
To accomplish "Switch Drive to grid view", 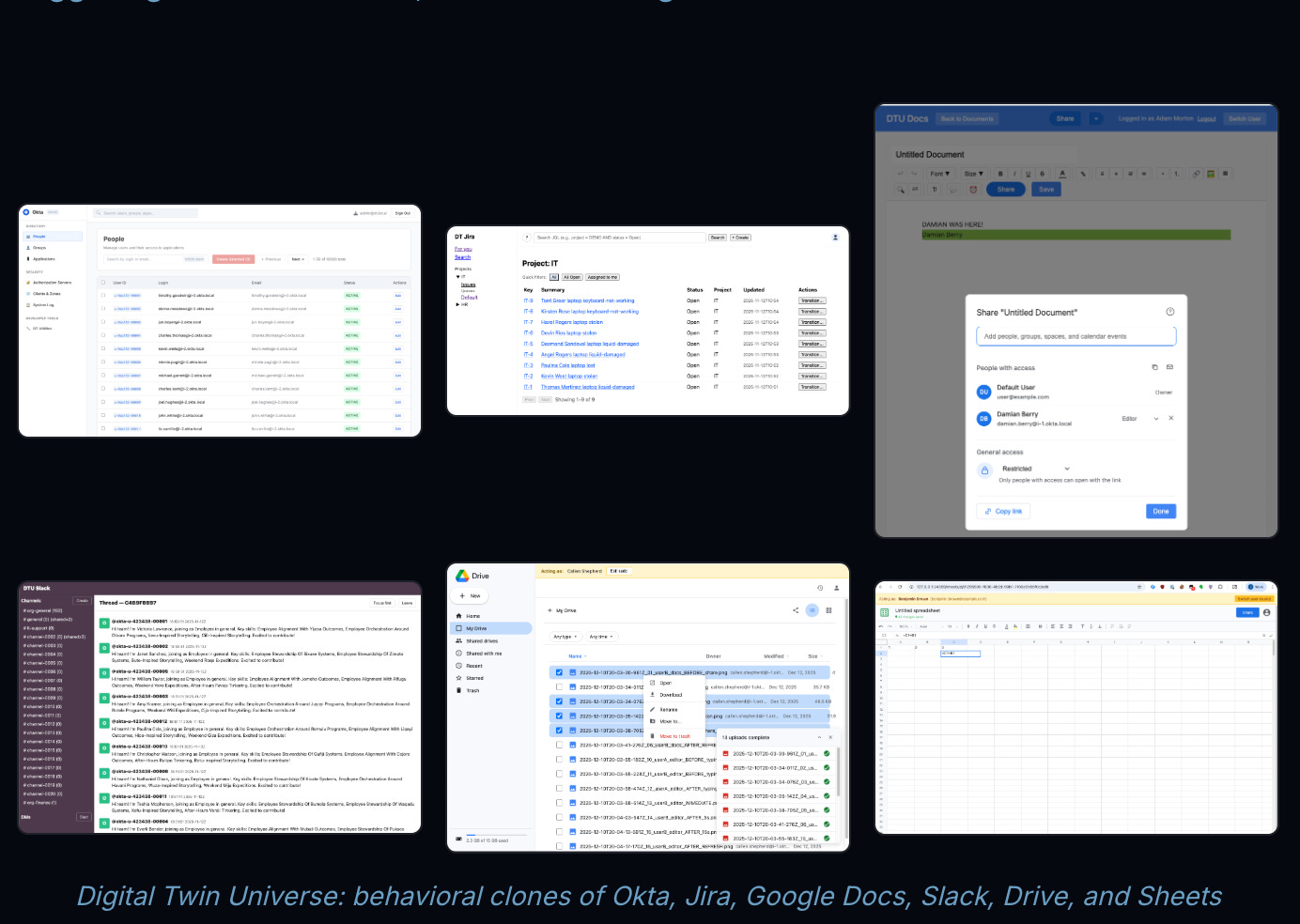I will [828, 610].
